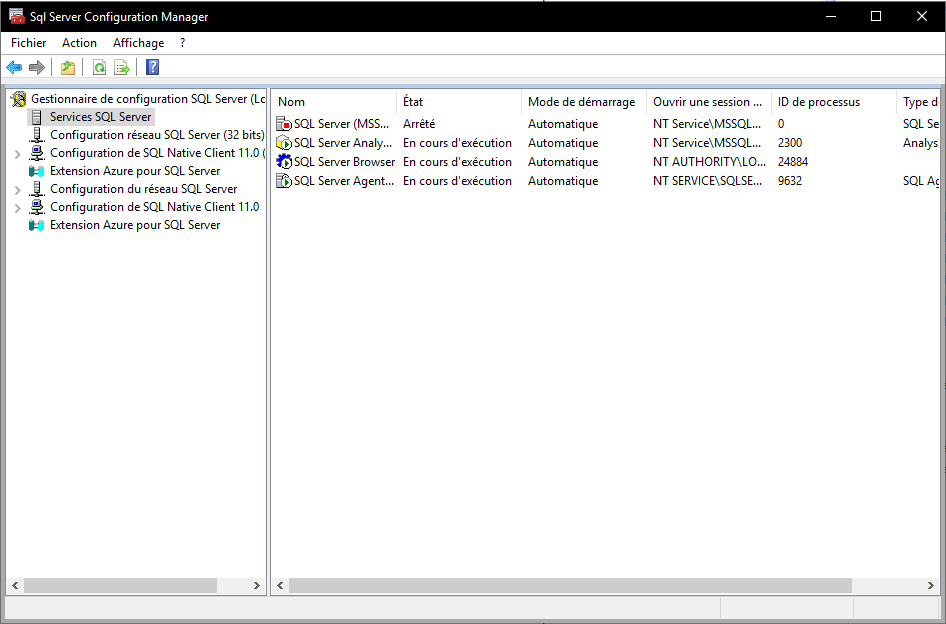Sort by the Nom column header
946x624 pixels.
[x=334, y=102]
